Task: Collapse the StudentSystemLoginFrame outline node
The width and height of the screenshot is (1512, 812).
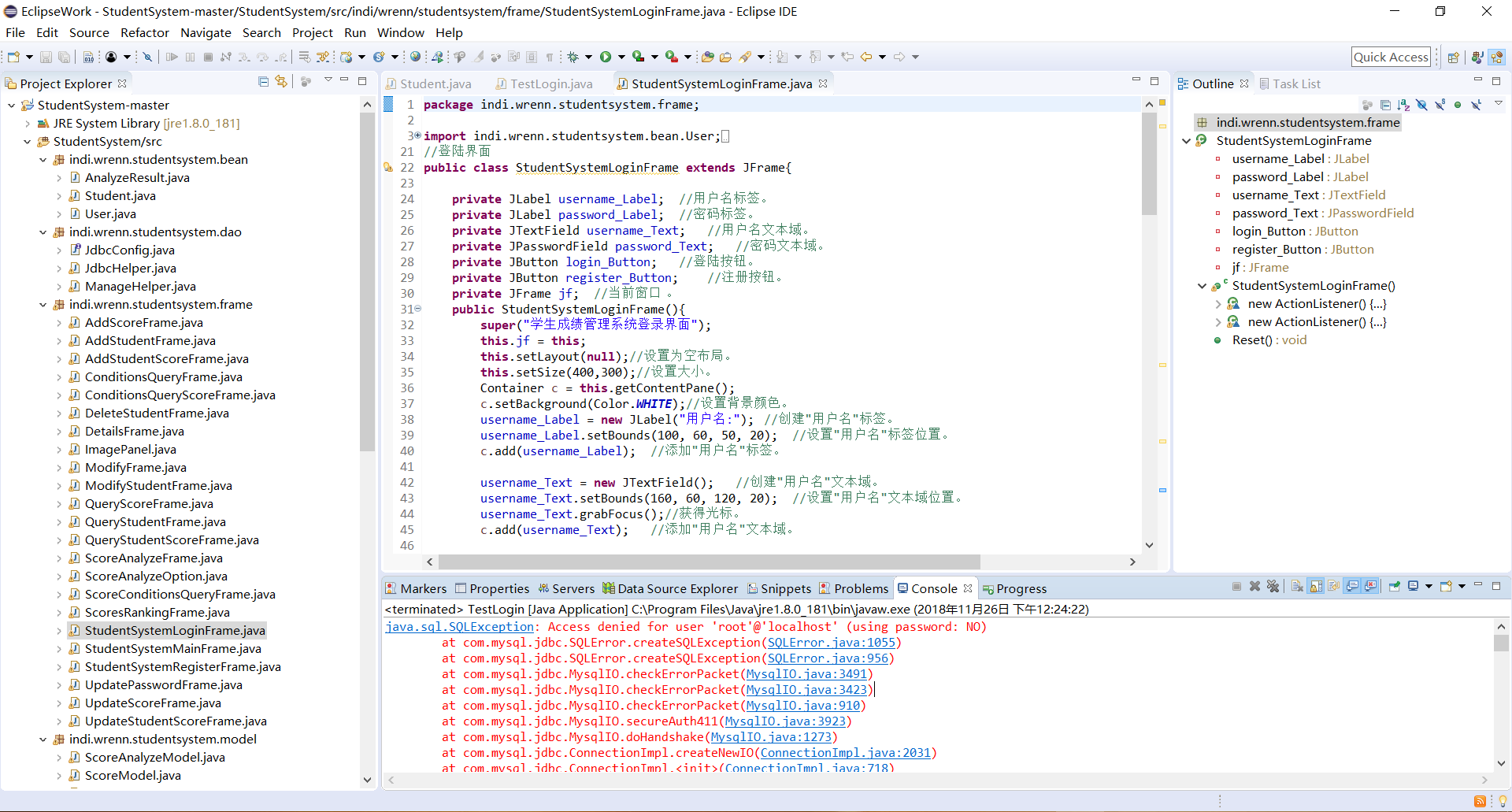Action: point(1187,141)
